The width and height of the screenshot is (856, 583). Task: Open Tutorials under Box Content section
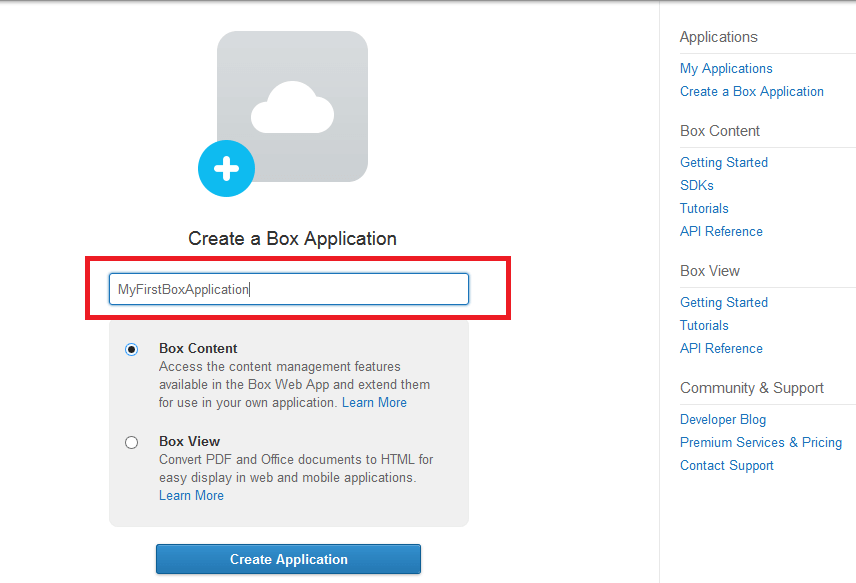(704, 208)
